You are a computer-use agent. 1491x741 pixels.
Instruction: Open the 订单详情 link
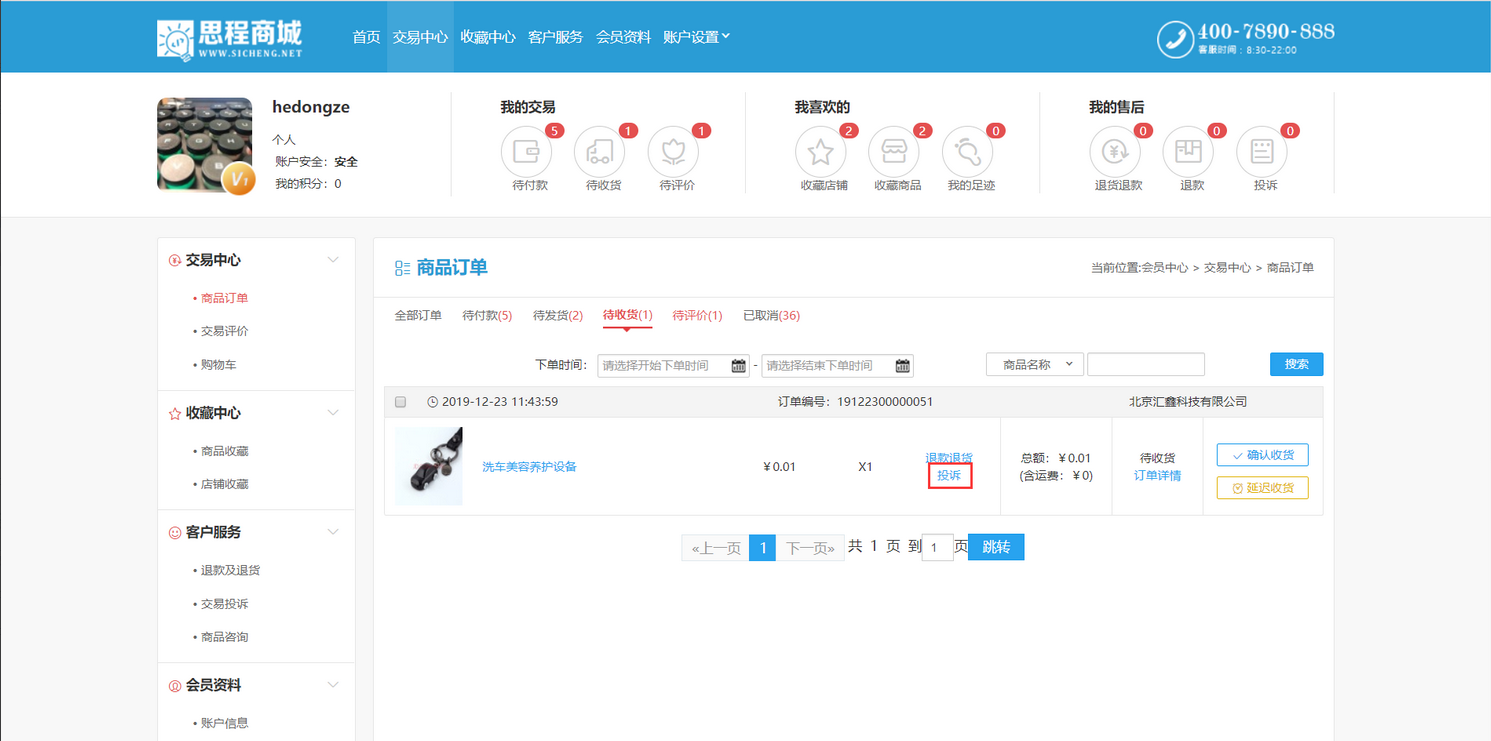tap(1157, 476)
